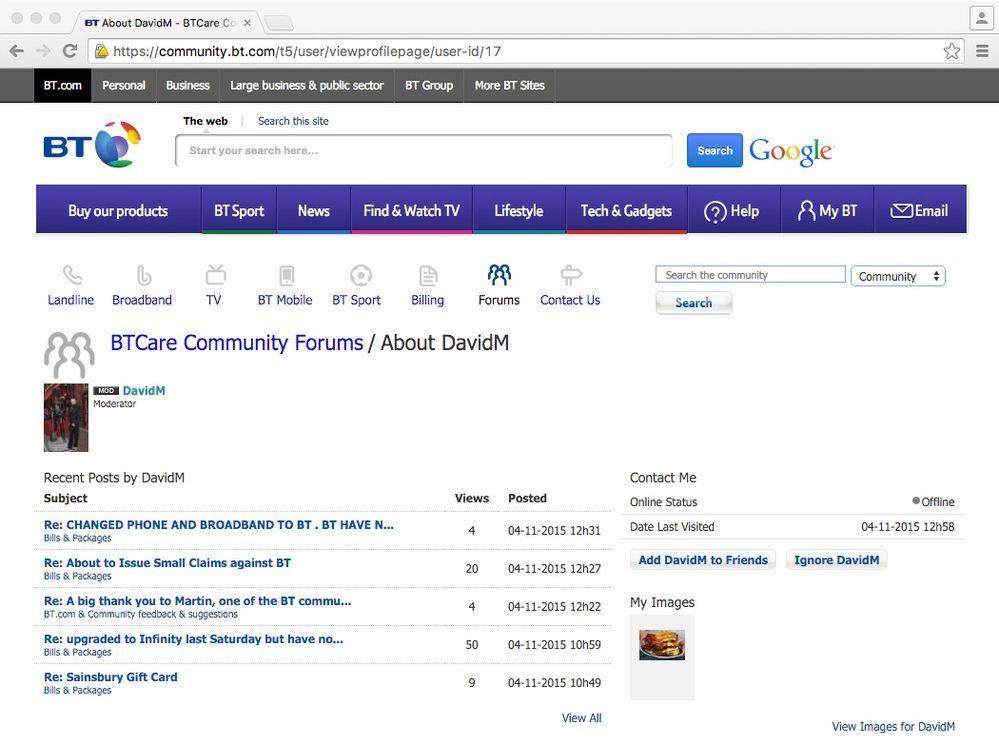The height and width of the screenshot is (745, 999).
Task: Open Tech & Gadgets navigation item
Action: tap(626, 210)
